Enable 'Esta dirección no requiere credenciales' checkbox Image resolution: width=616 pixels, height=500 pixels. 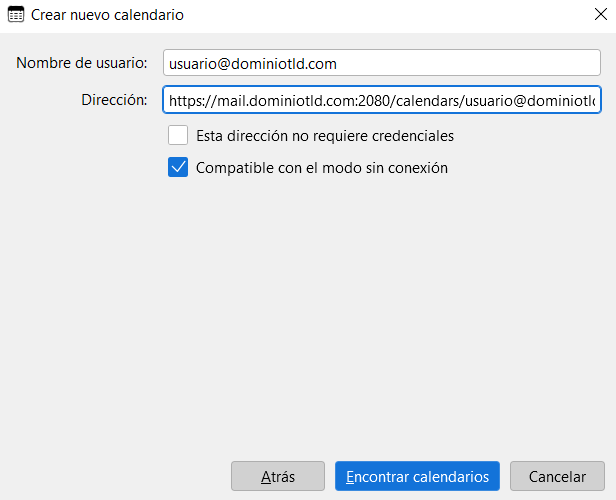pyautogui.click(x=178, y=135)
